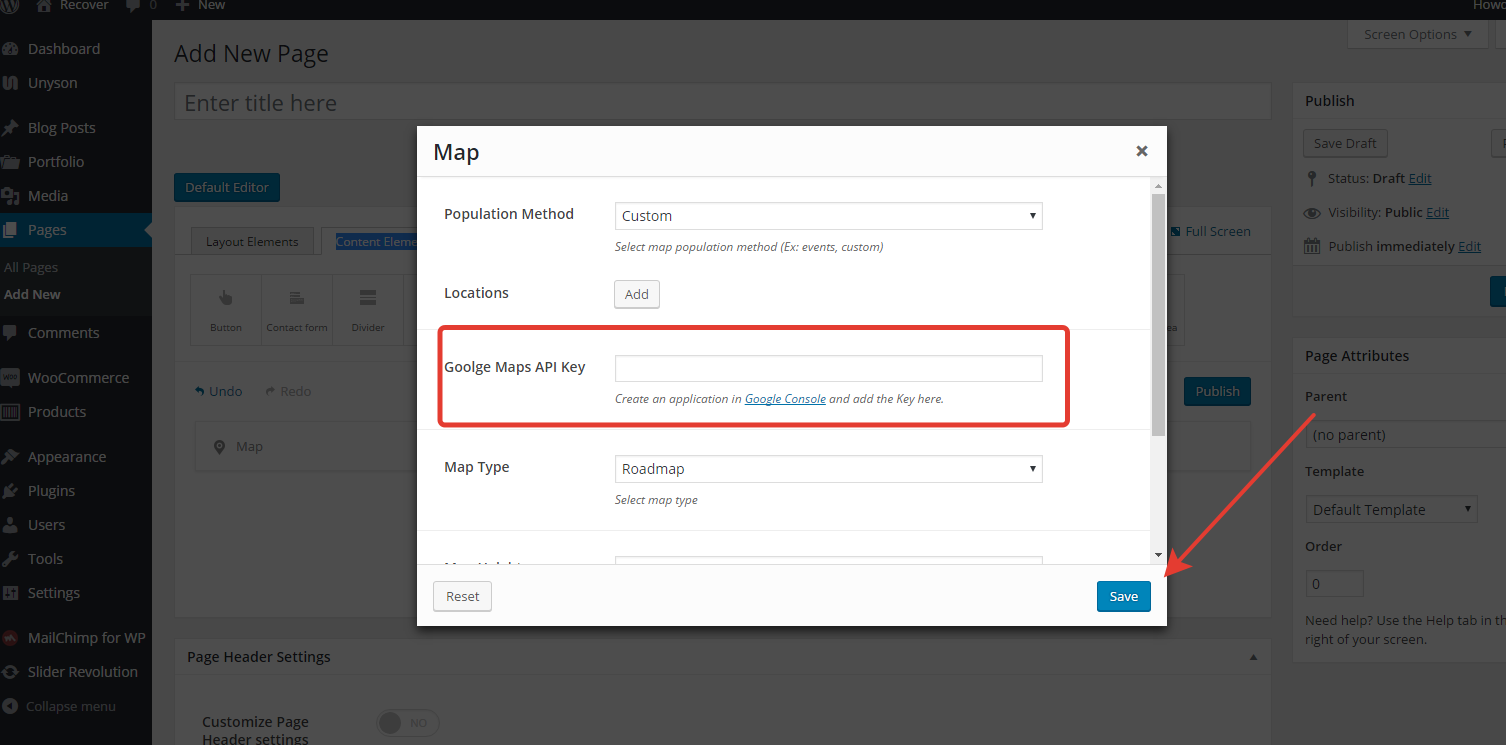Close the Map dialog with X
Screen dimensions: 1506x745
[x=1142, y=151]
